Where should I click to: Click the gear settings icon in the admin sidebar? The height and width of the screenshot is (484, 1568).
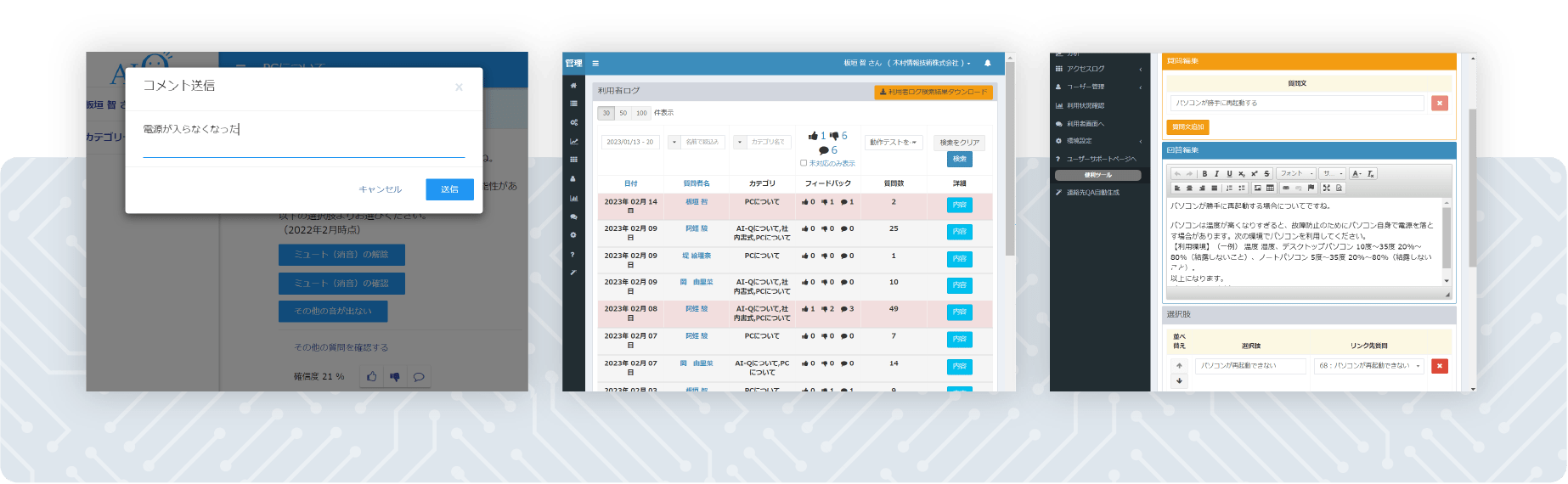(573, 235)
